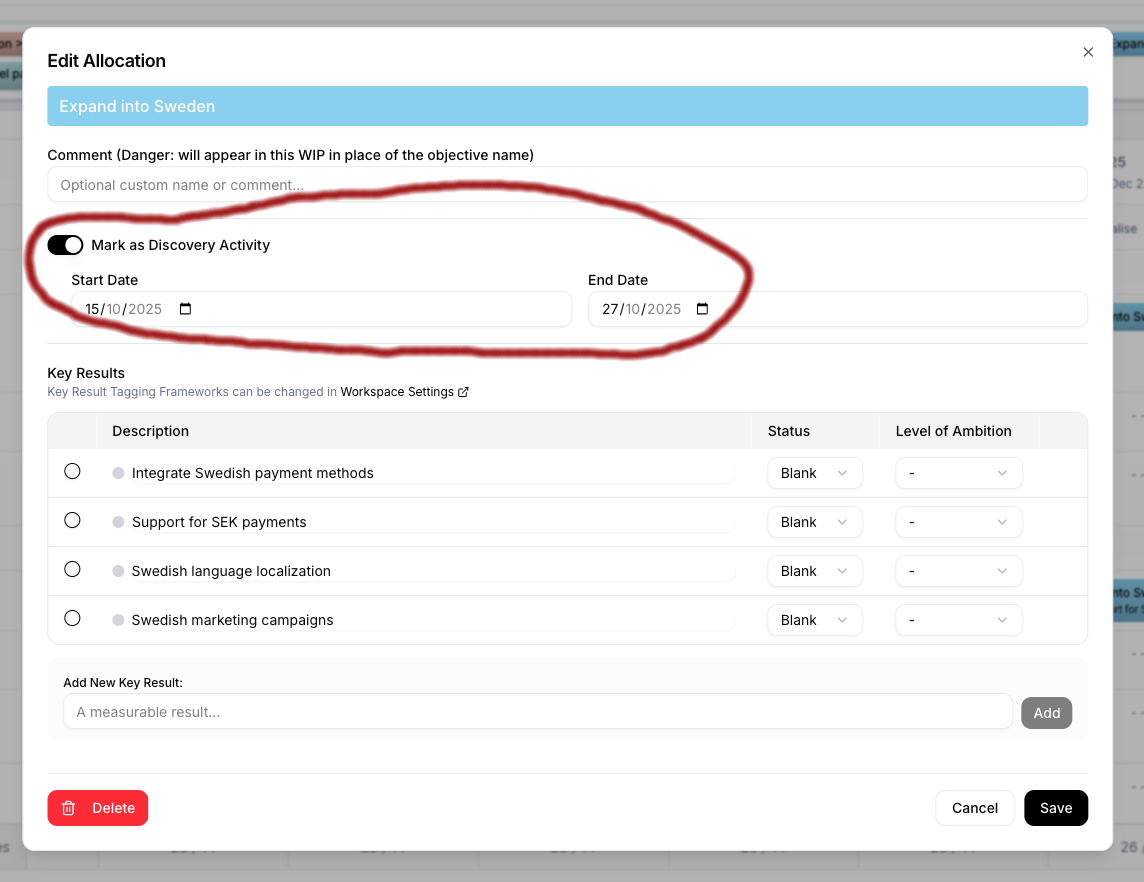Save the allocation changes
This screenshot has width=1144, height=882.
pos(1056,807)
